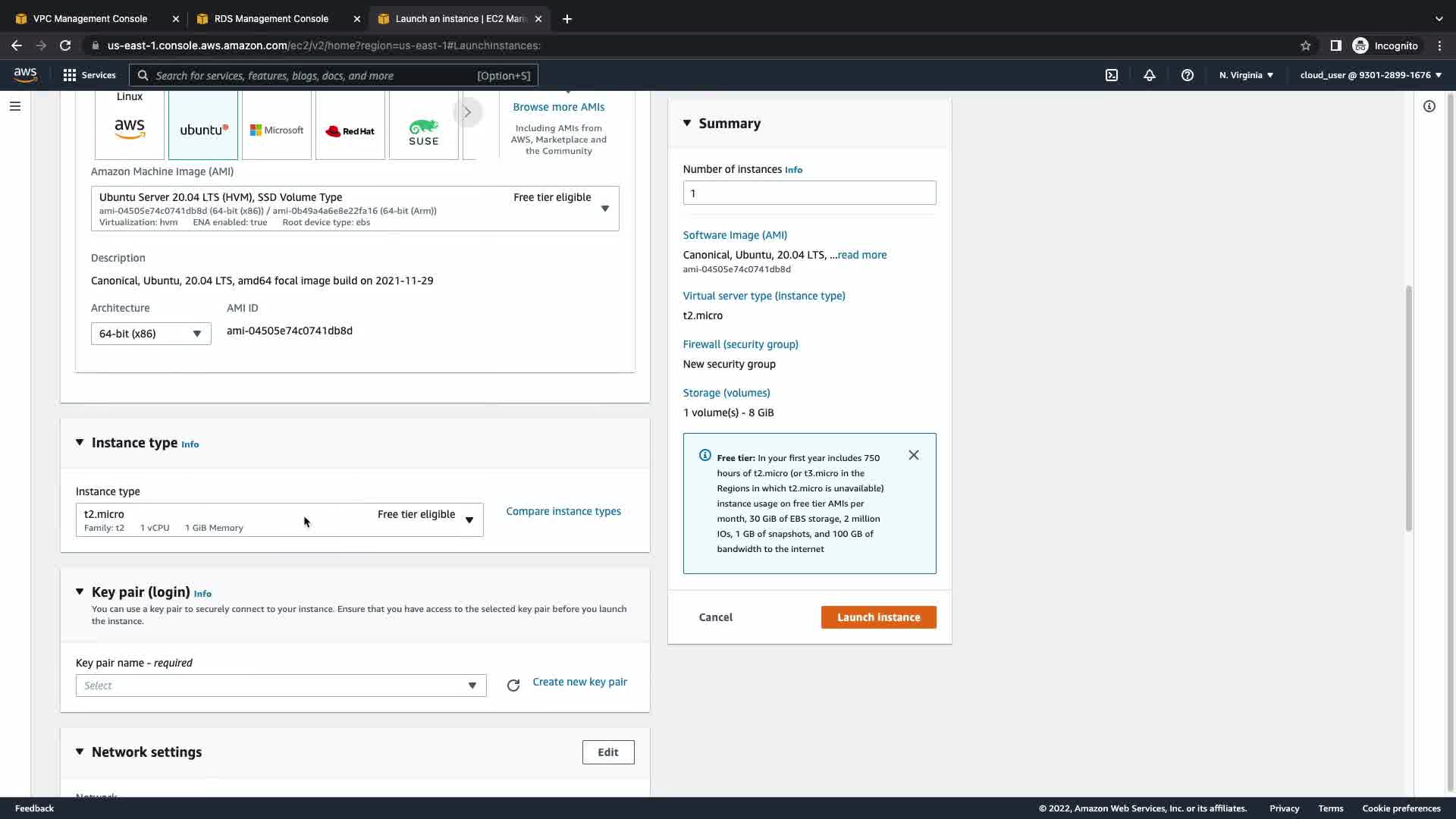Viewport: 1456px width, 819px height.
Task: Select the Microsoft AMI tile
Action: 277,130
